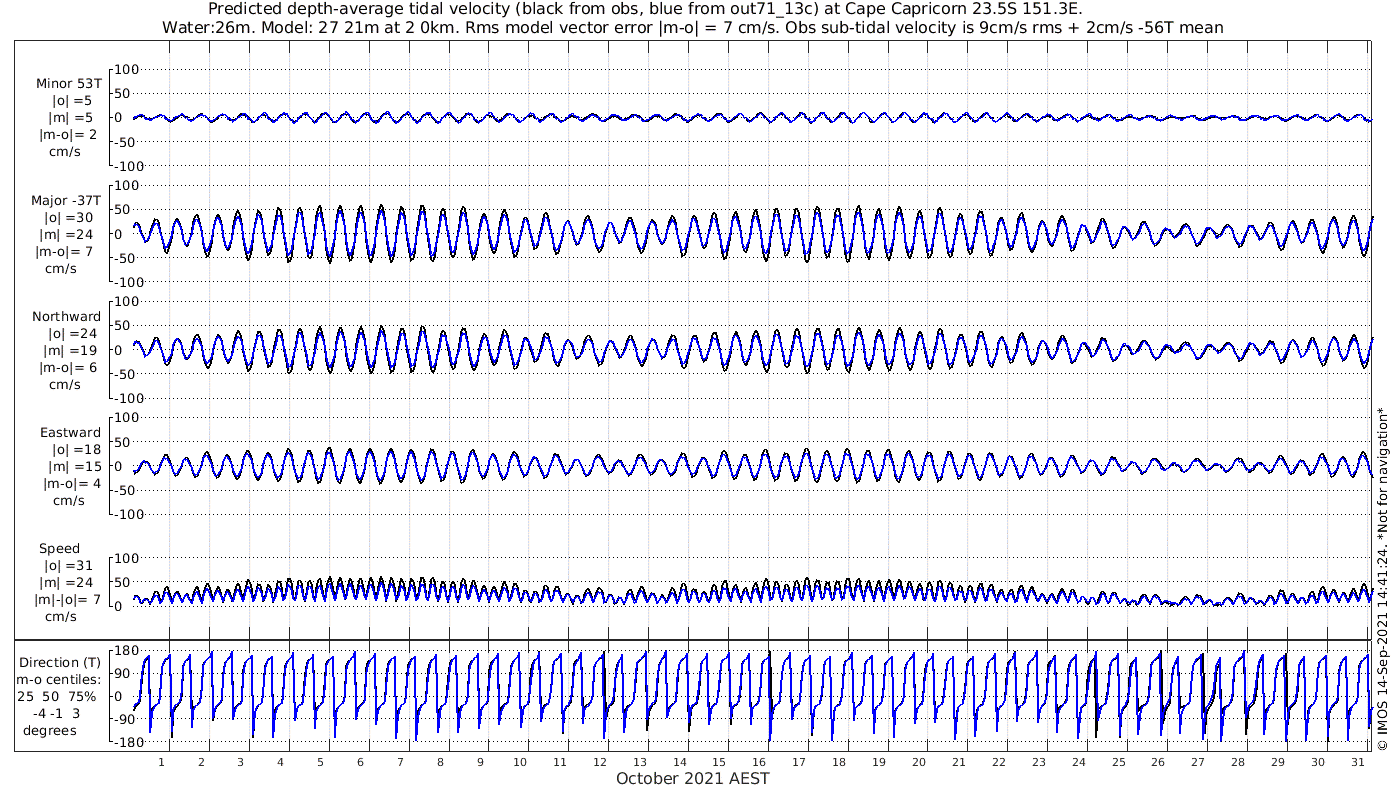
Task: Click the 'm-o centiles:' label
Action: click(x=58, y=679)
